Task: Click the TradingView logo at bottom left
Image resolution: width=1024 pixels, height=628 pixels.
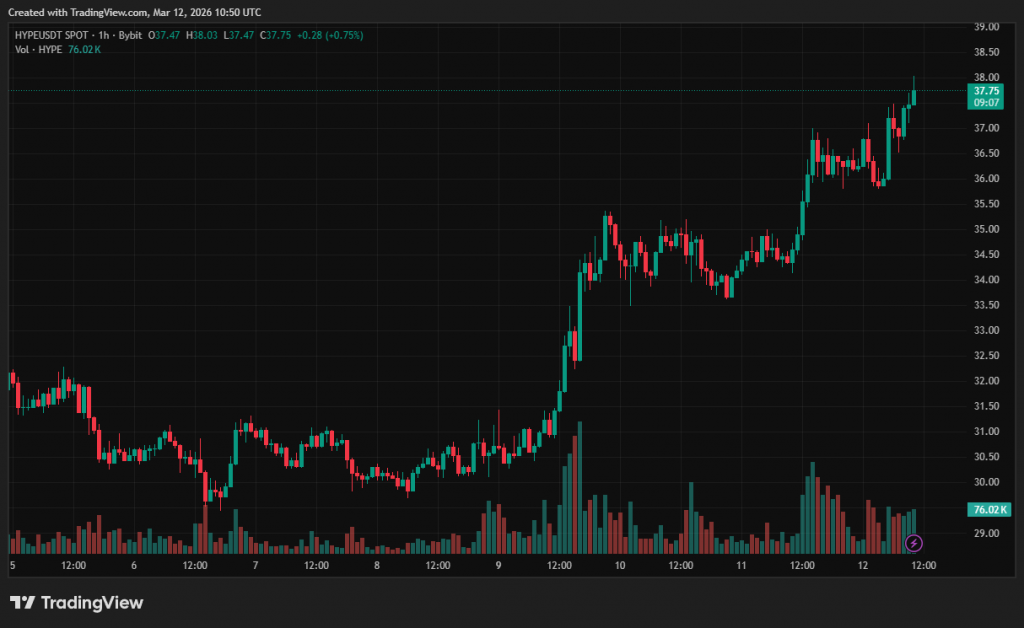Action: click(x=77, y=603)
